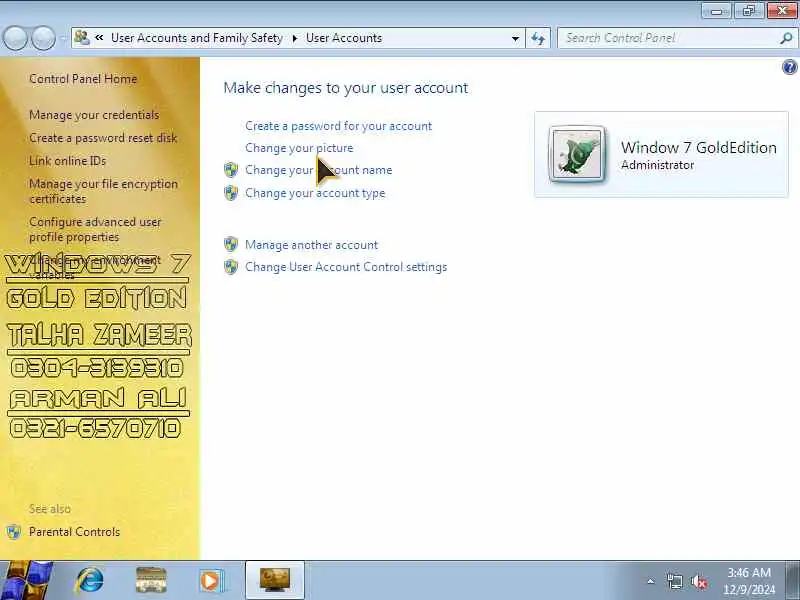Click shield icon beside Manage another account

click(231, 244)
